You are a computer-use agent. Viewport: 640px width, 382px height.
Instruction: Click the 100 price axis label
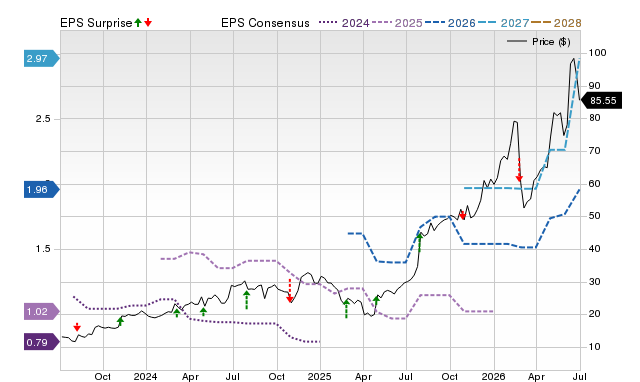(597, 53)
